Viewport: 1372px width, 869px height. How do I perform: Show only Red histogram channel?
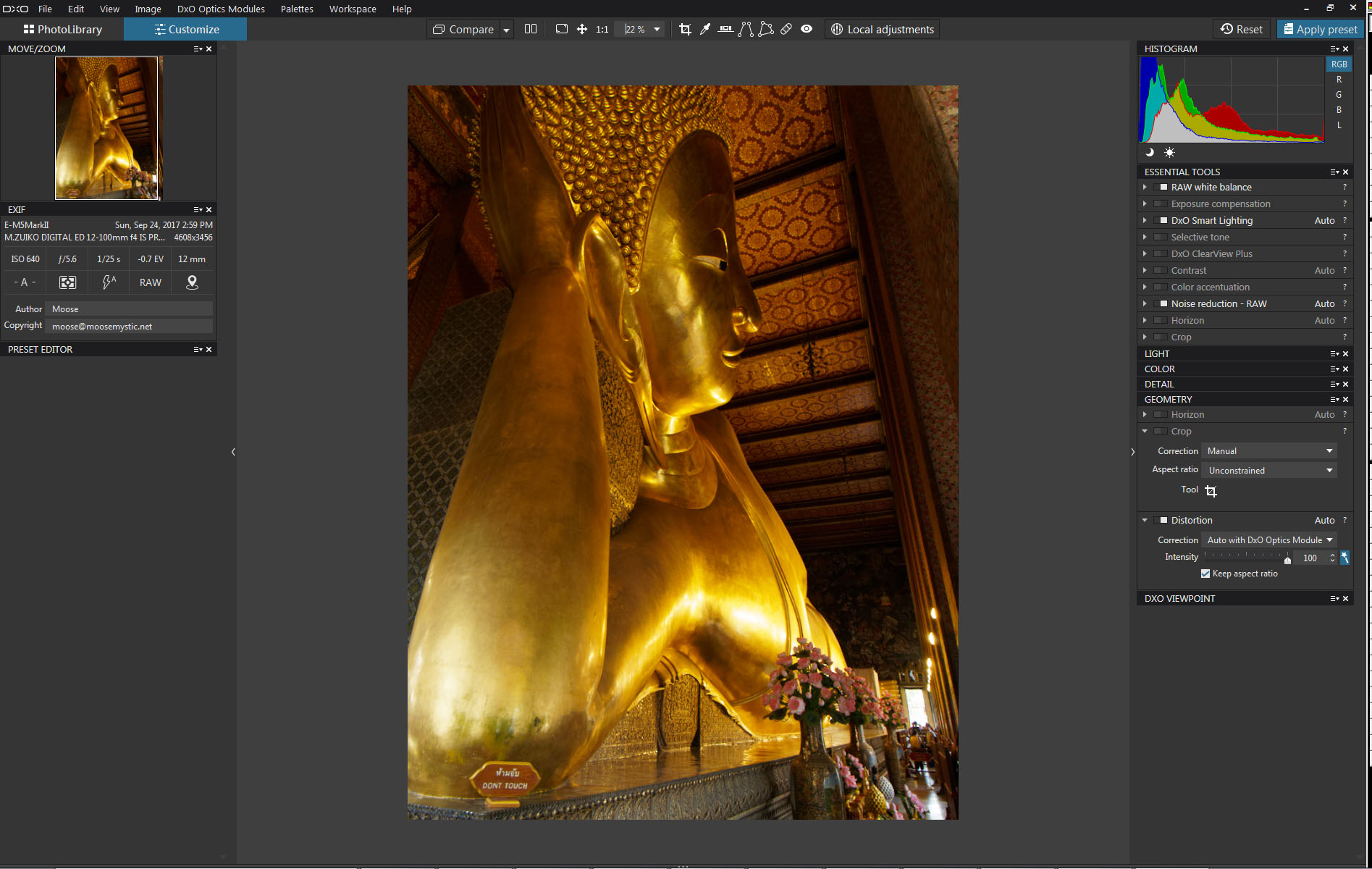(1339, 80)
